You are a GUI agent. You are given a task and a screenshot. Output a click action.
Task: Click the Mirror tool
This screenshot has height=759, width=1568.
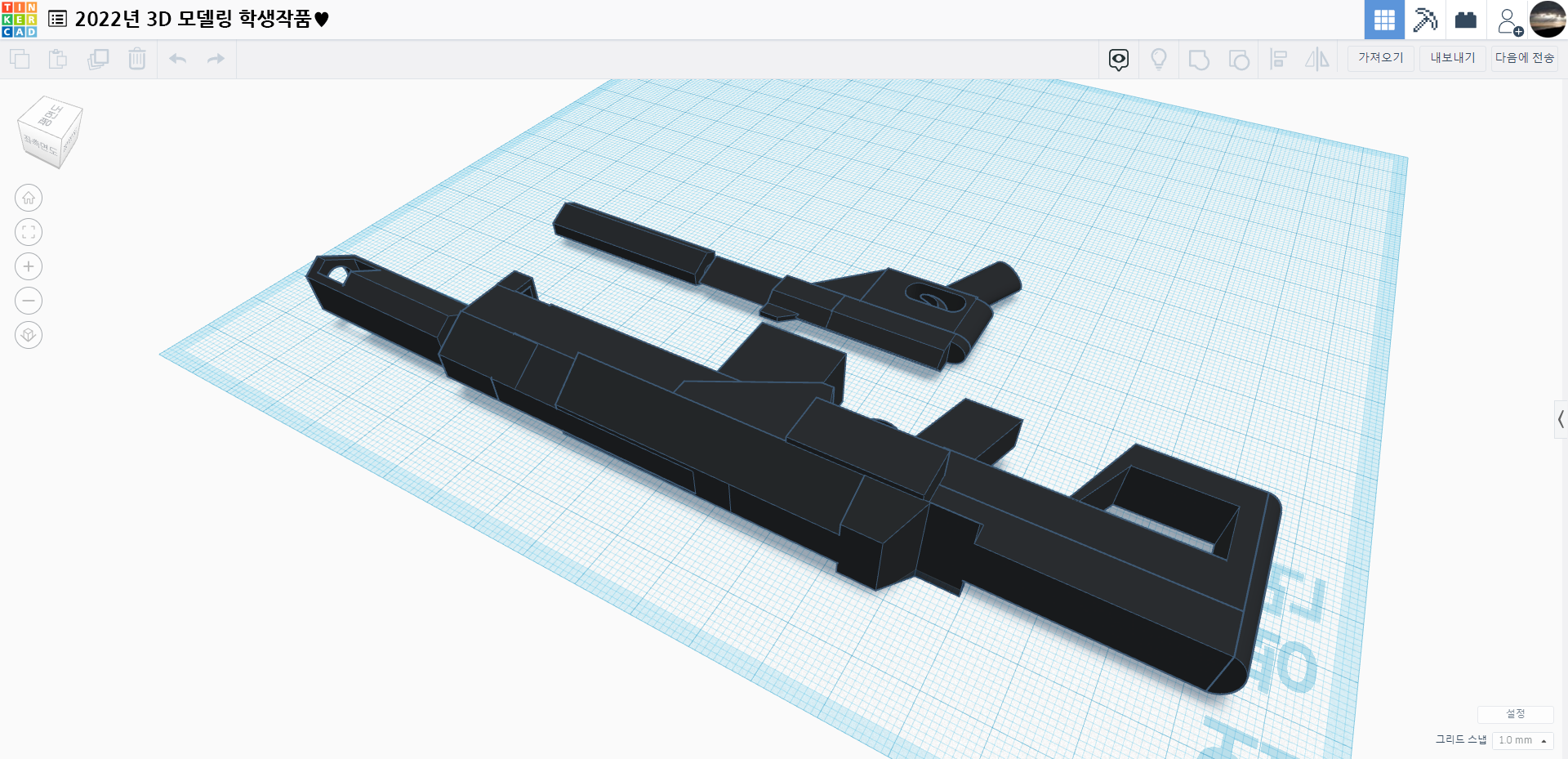click(x=1317, y=59)
